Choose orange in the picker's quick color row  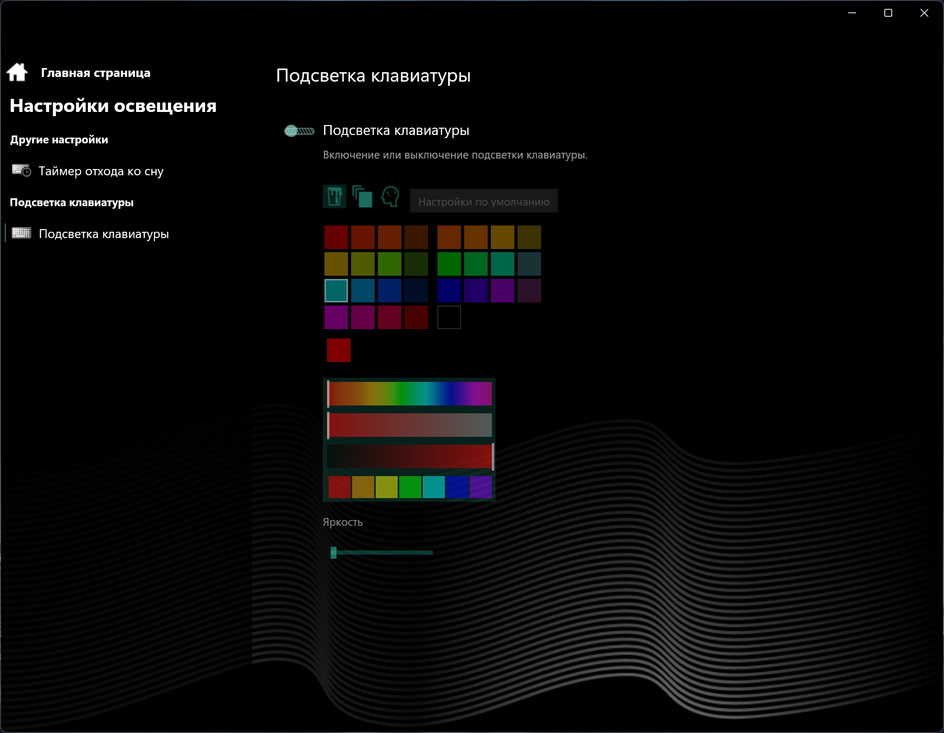tap(363, 487)
